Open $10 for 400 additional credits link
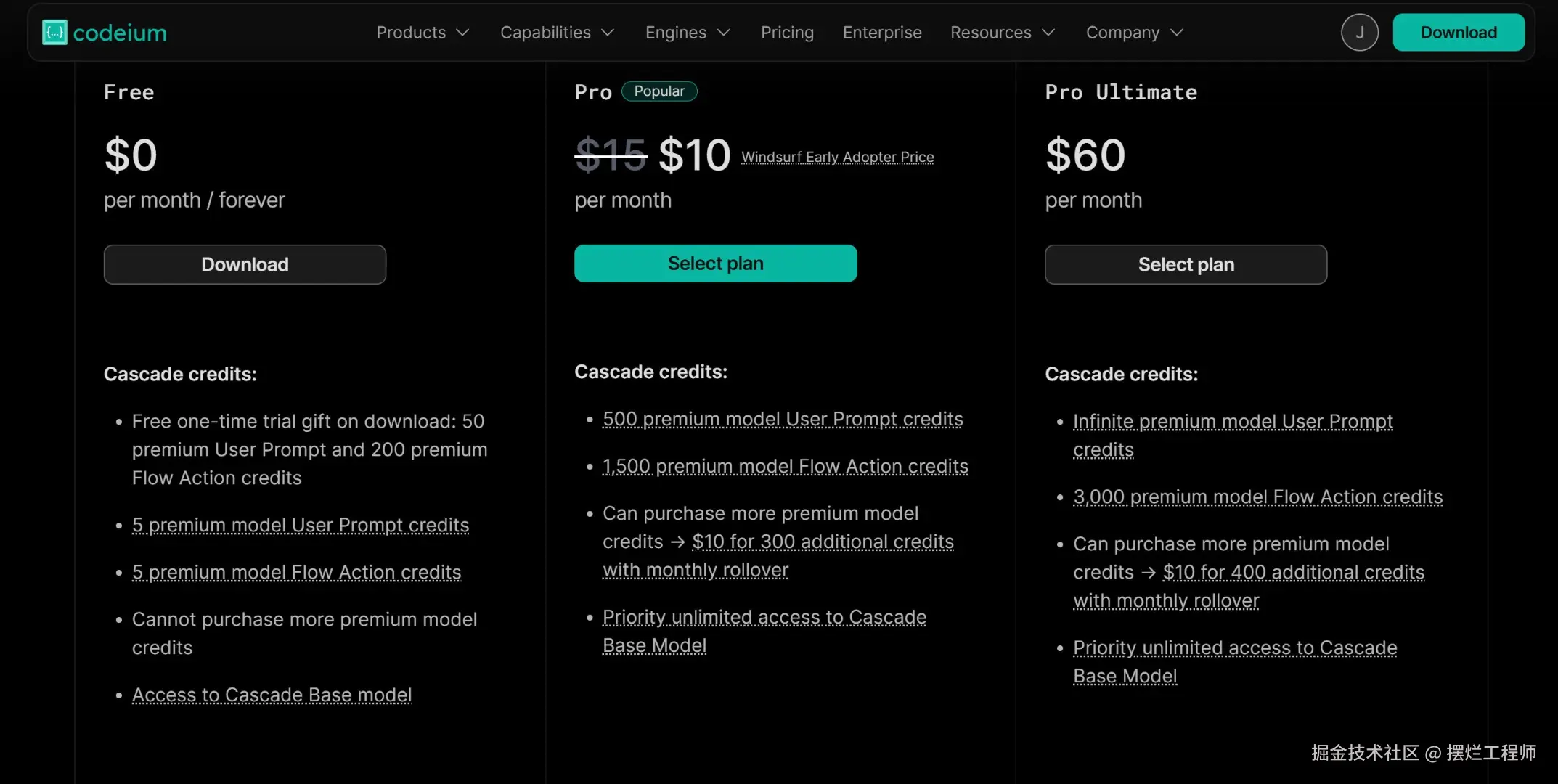 click(x=1293, y=572)
